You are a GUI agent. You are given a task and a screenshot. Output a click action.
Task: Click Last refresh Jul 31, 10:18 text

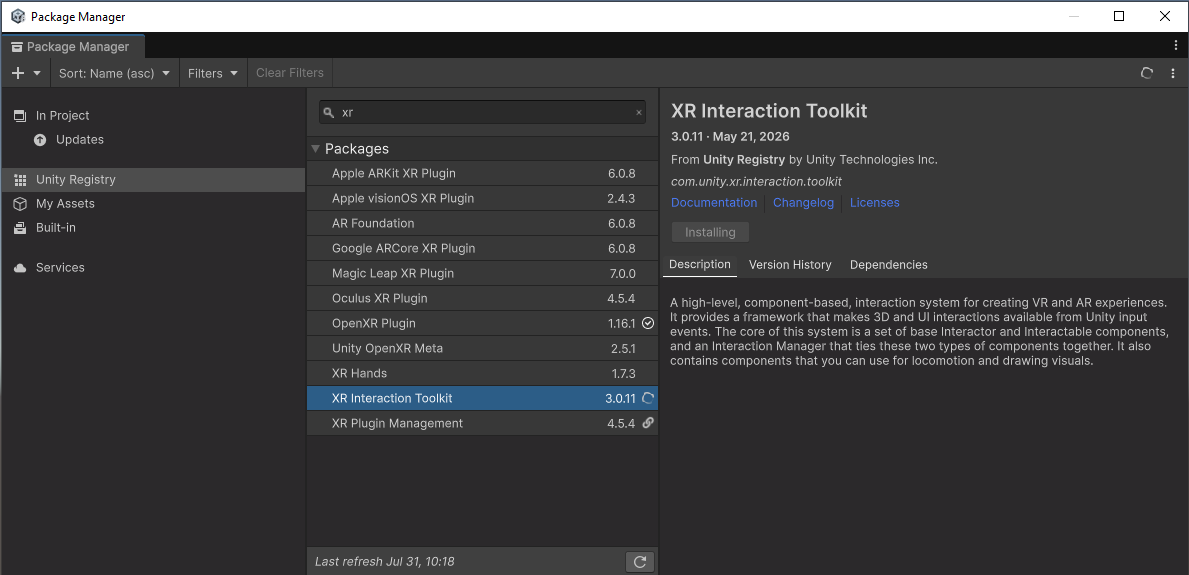click(384, 562)
